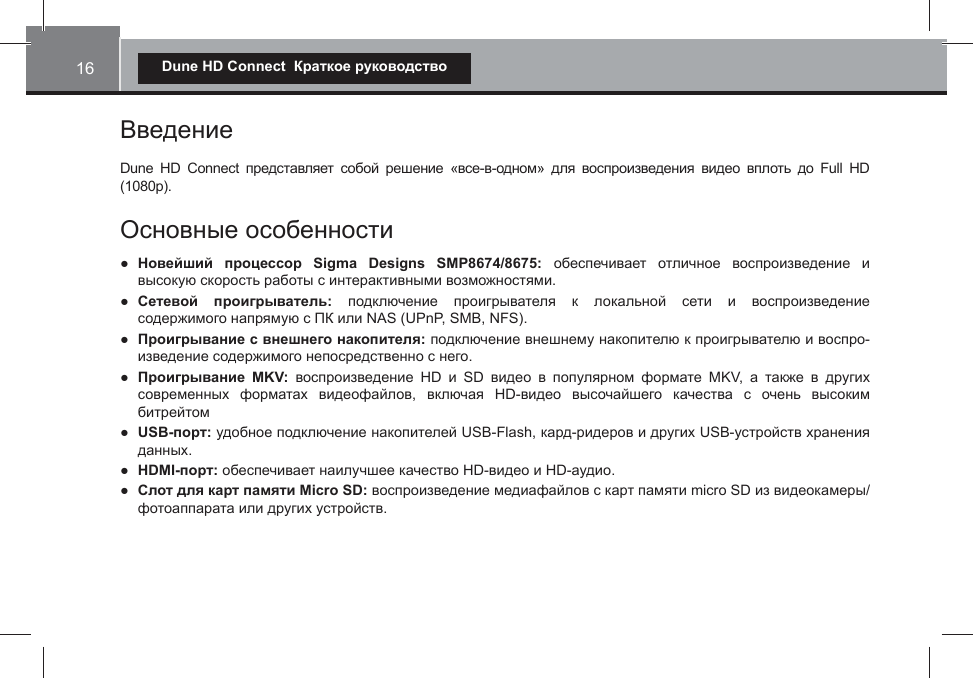Click the line 'высокую скорость работы с интерактивными возможностями.'
Image resolution: width=973 pixels, height=678 pixels.
click(x=347, y=281)
